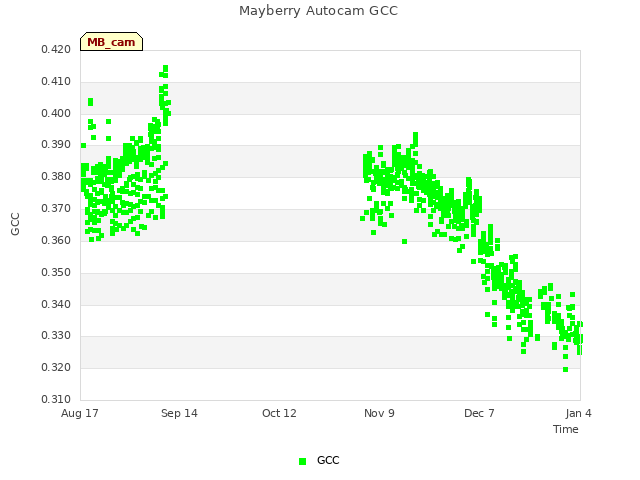Click the 0.400 y-axis value
The image size is (640, 480).
pyautogui.click(x=56, y=113)
